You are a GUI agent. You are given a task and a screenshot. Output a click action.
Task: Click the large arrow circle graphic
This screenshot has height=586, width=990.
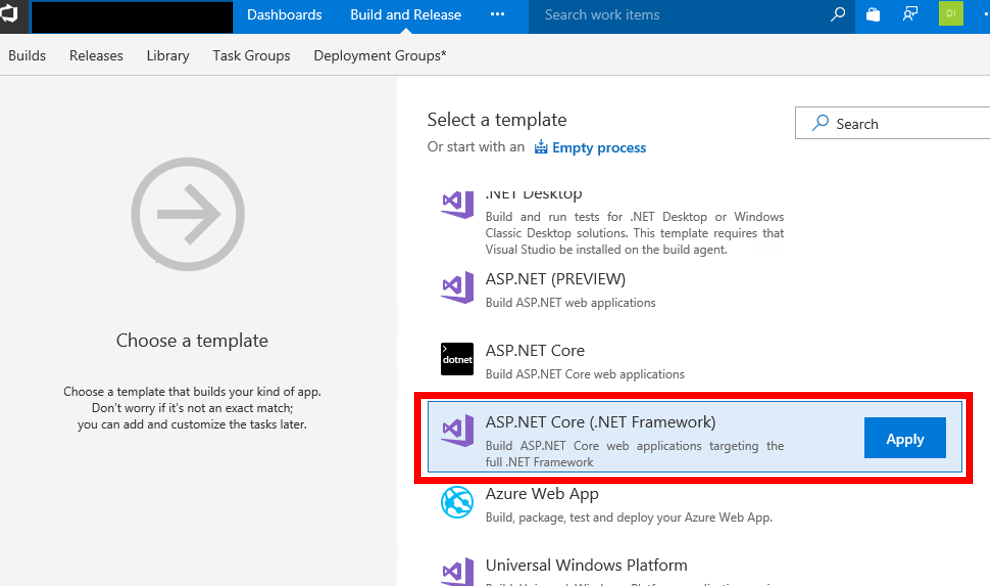(x=188, y=214)
